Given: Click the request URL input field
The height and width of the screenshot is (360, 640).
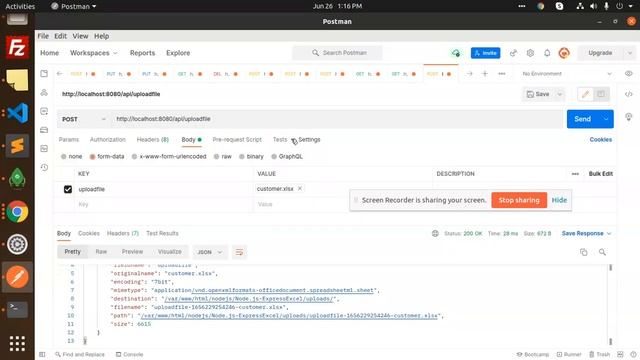Looking at the screenshot, I should coord(337,119).
